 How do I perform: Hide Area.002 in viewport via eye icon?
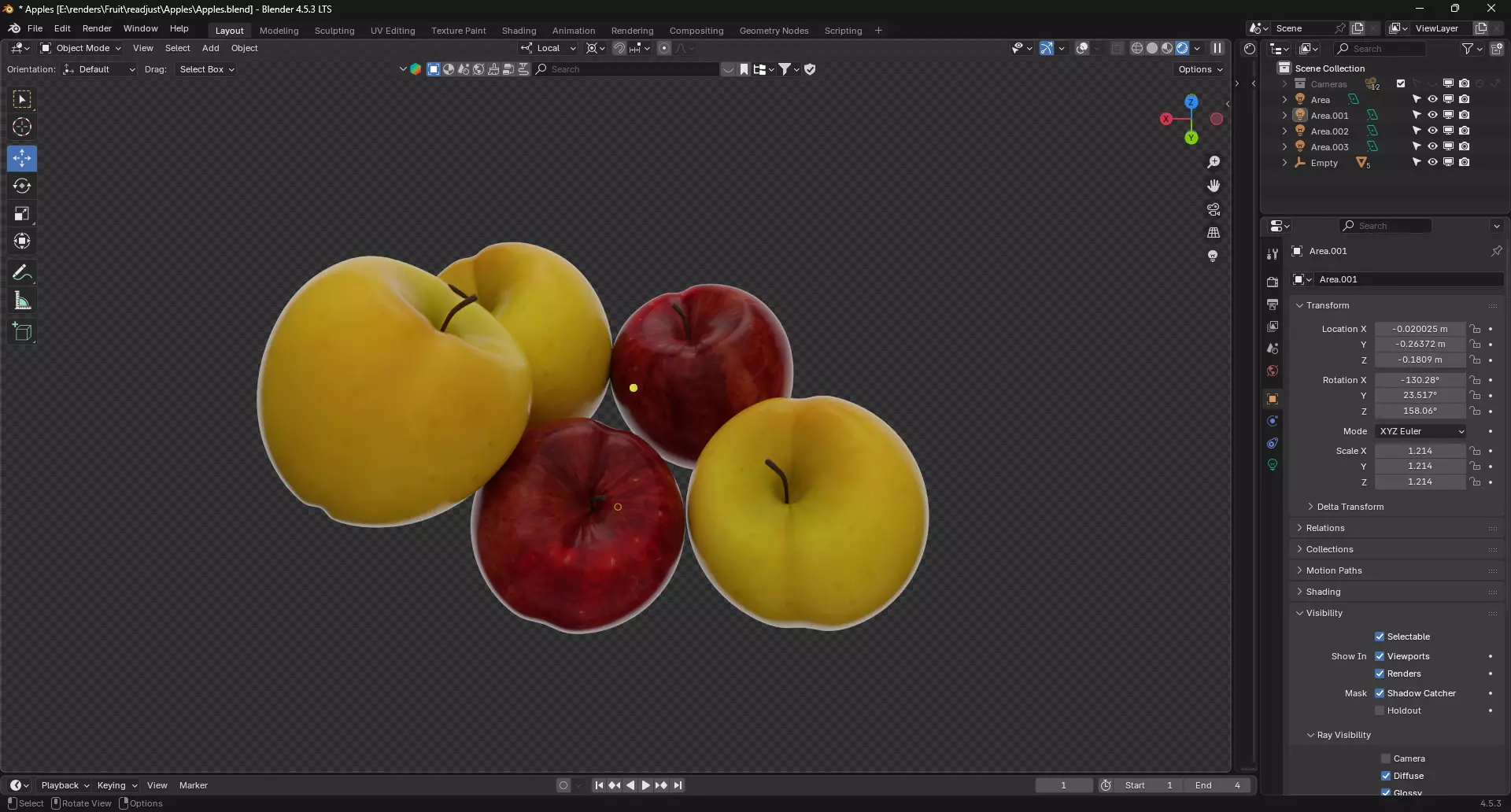click(x=1432, y=131)
